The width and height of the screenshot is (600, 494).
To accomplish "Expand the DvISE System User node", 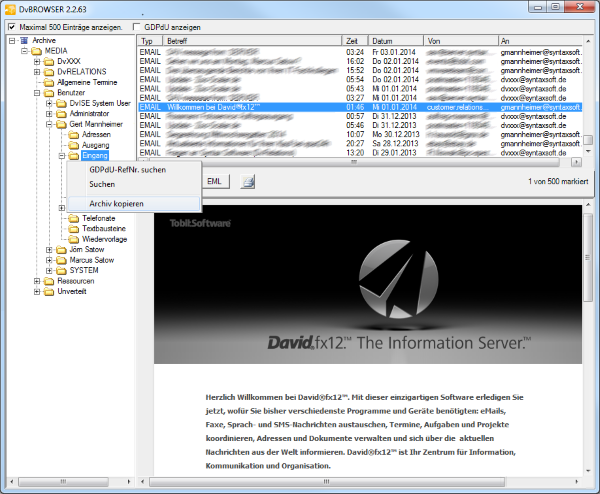I will coord(49,103).
